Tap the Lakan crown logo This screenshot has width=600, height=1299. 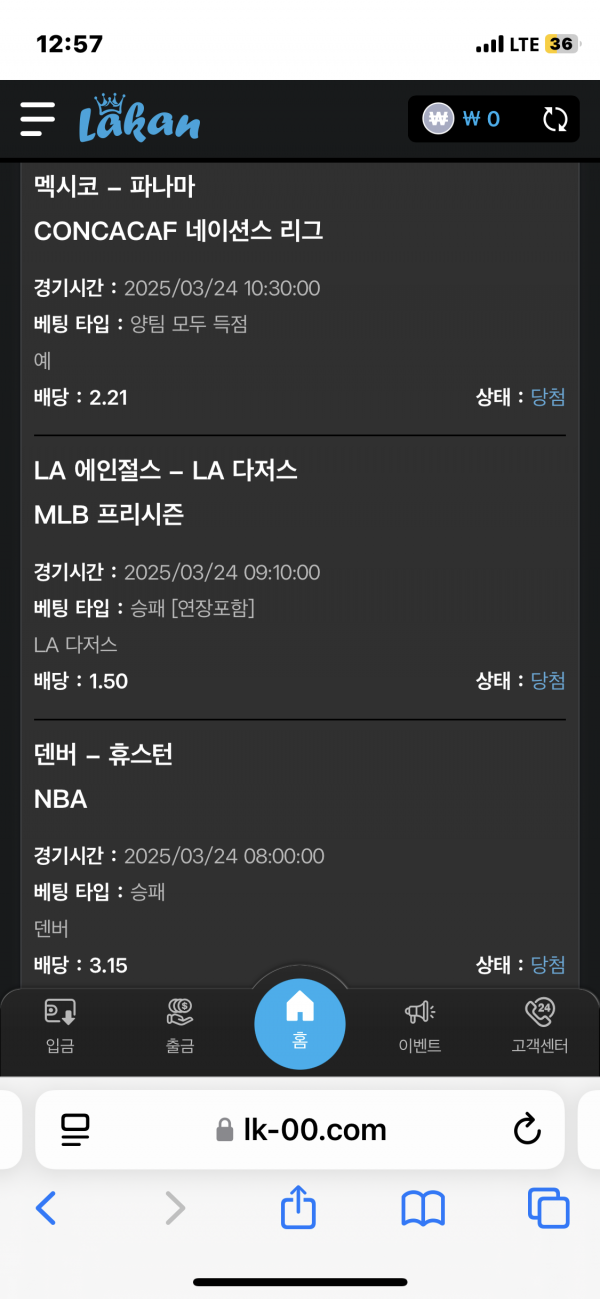click(x=140, y=120)
